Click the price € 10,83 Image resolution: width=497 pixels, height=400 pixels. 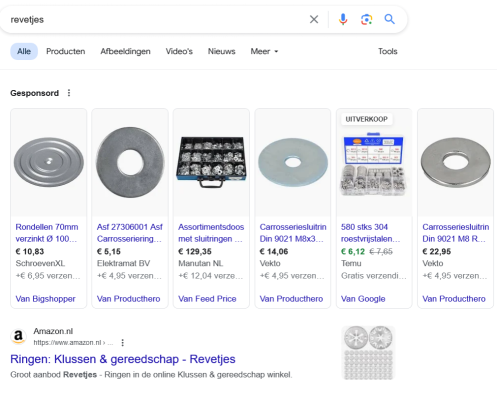click(x=30, y=251)
